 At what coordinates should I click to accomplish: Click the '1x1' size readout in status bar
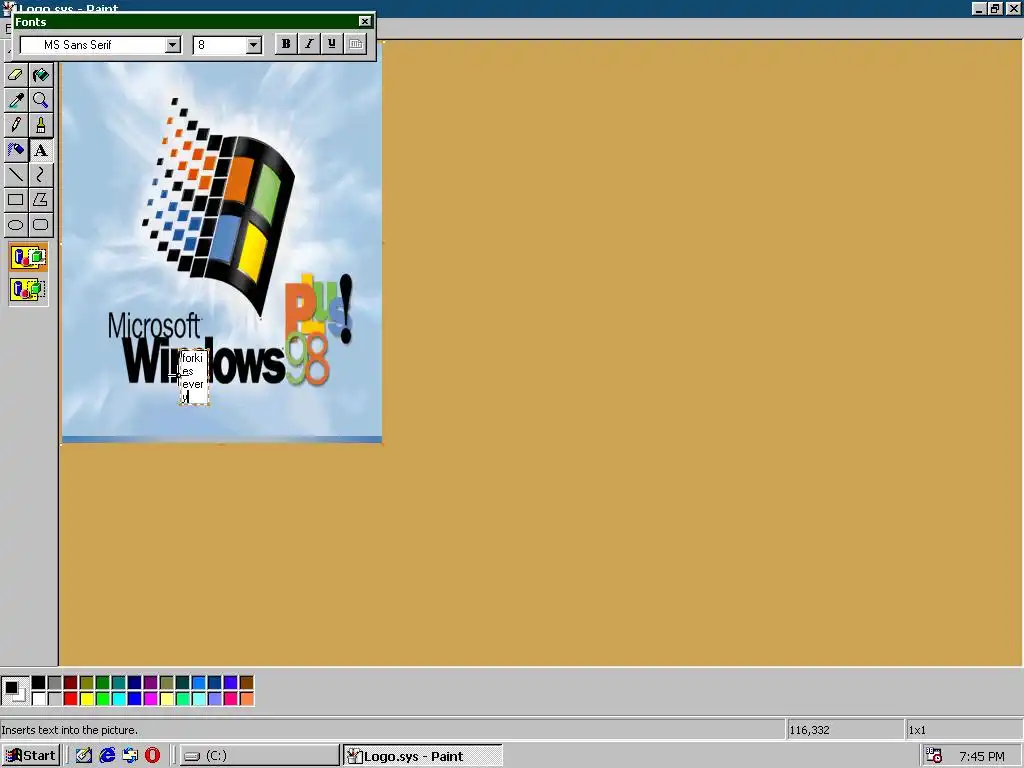click(917, 730)
